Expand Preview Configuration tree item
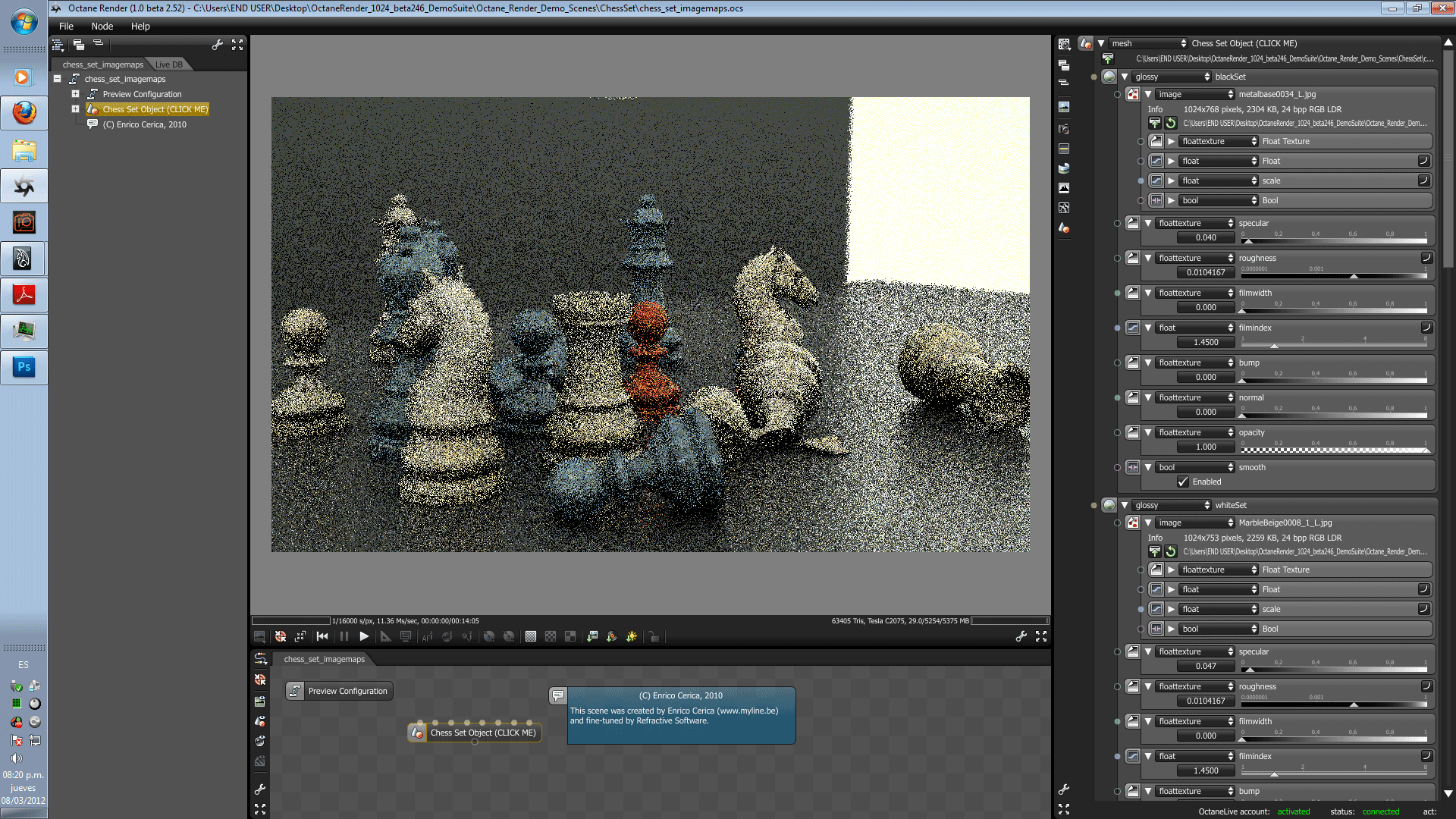Screen dimensions: 1456x819 (76, 94)
